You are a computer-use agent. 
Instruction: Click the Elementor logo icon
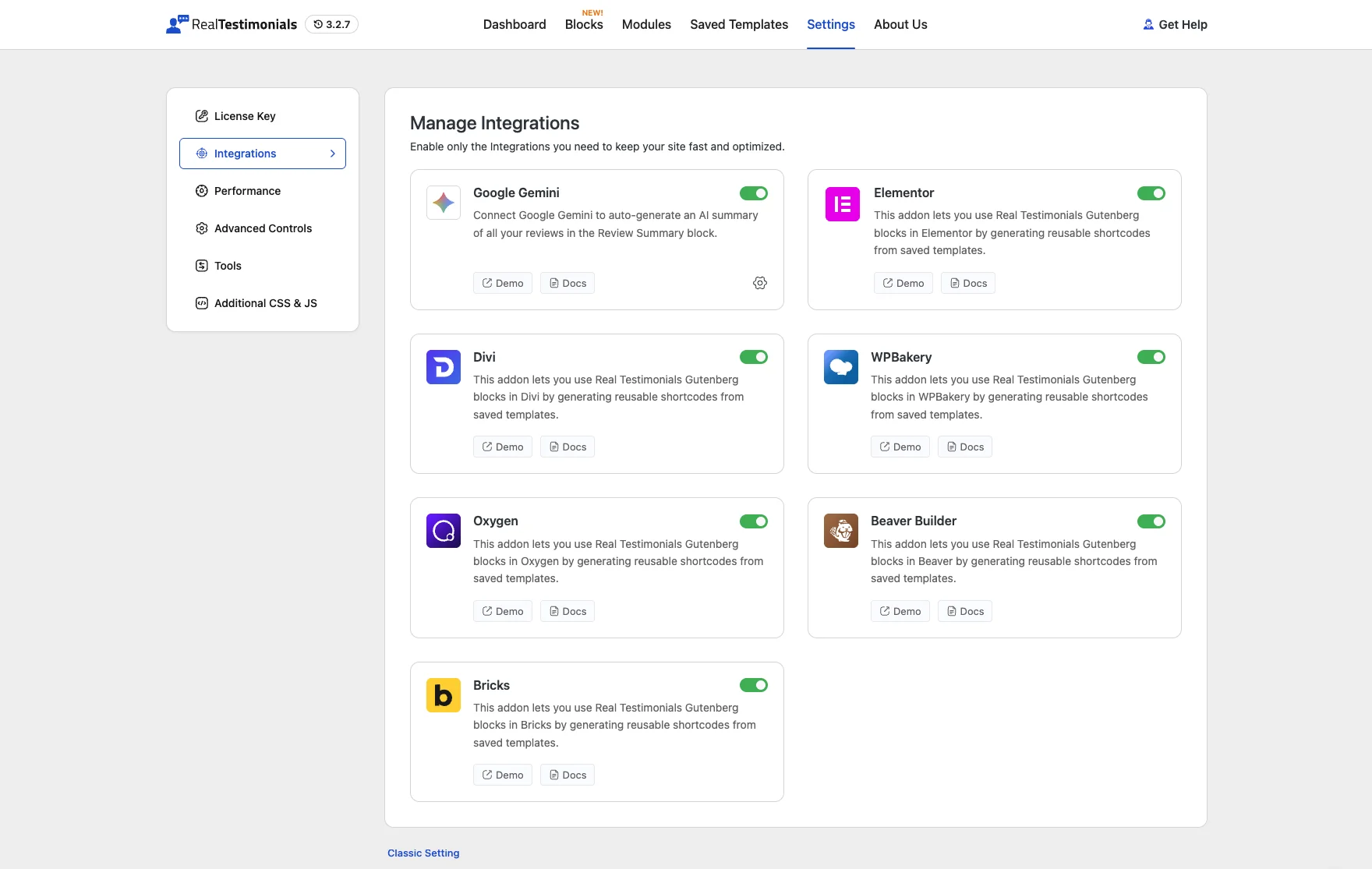843,204
